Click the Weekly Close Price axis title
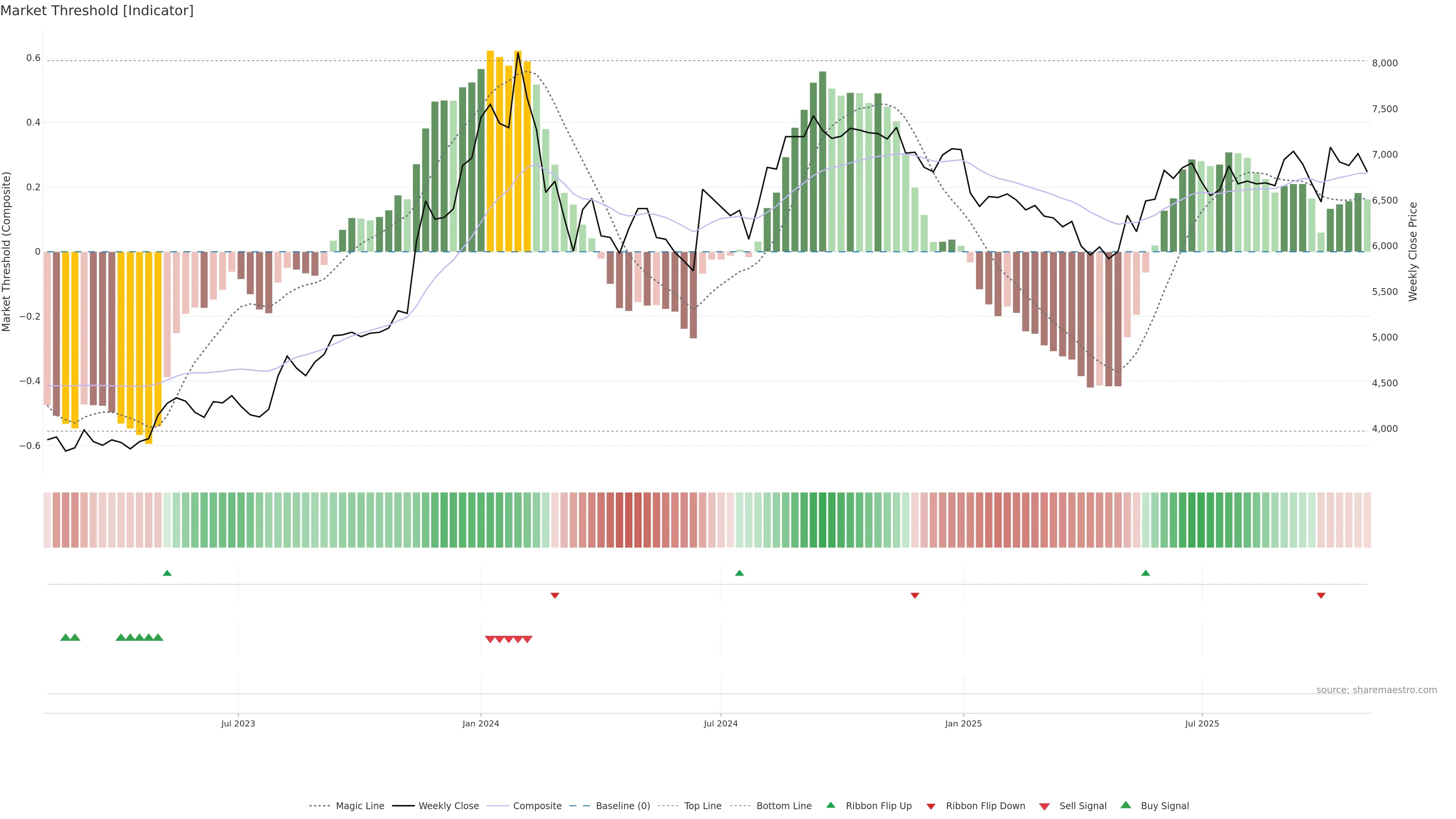This screenshot has height=819, width=1456. pos(1412,251)
